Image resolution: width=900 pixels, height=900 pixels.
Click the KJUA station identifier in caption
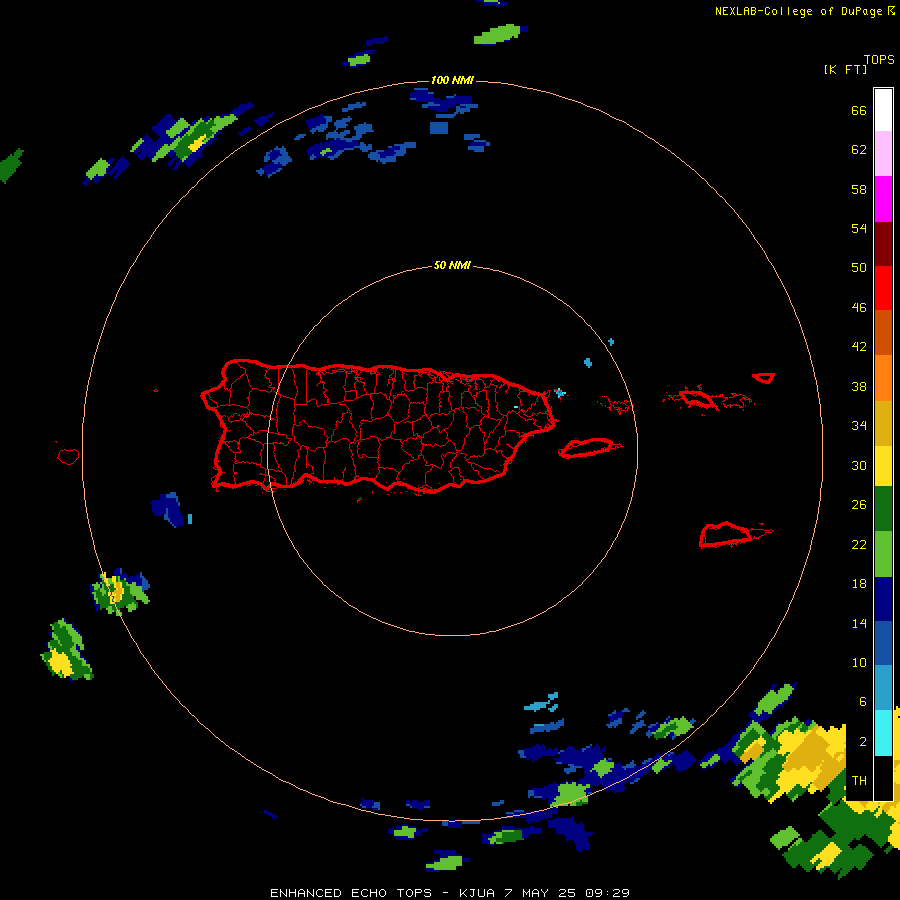coord(478,893)
